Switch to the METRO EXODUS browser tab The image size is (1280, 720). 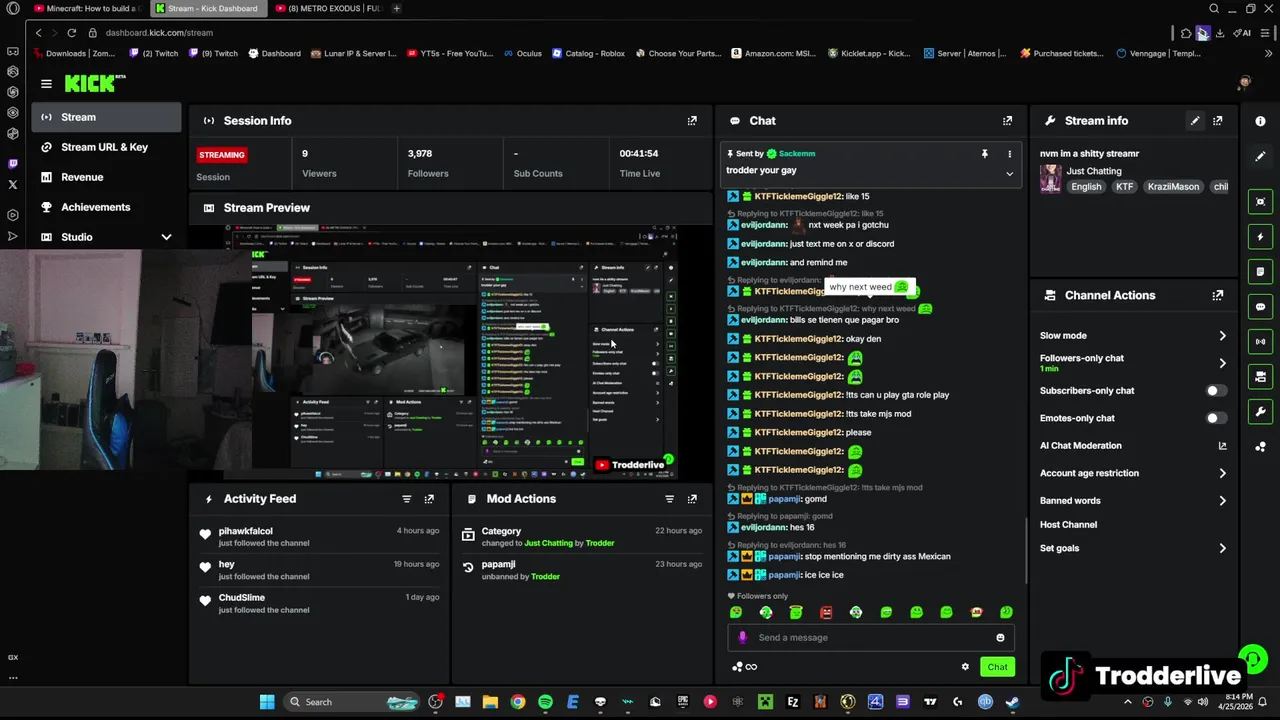coord(330,8)
